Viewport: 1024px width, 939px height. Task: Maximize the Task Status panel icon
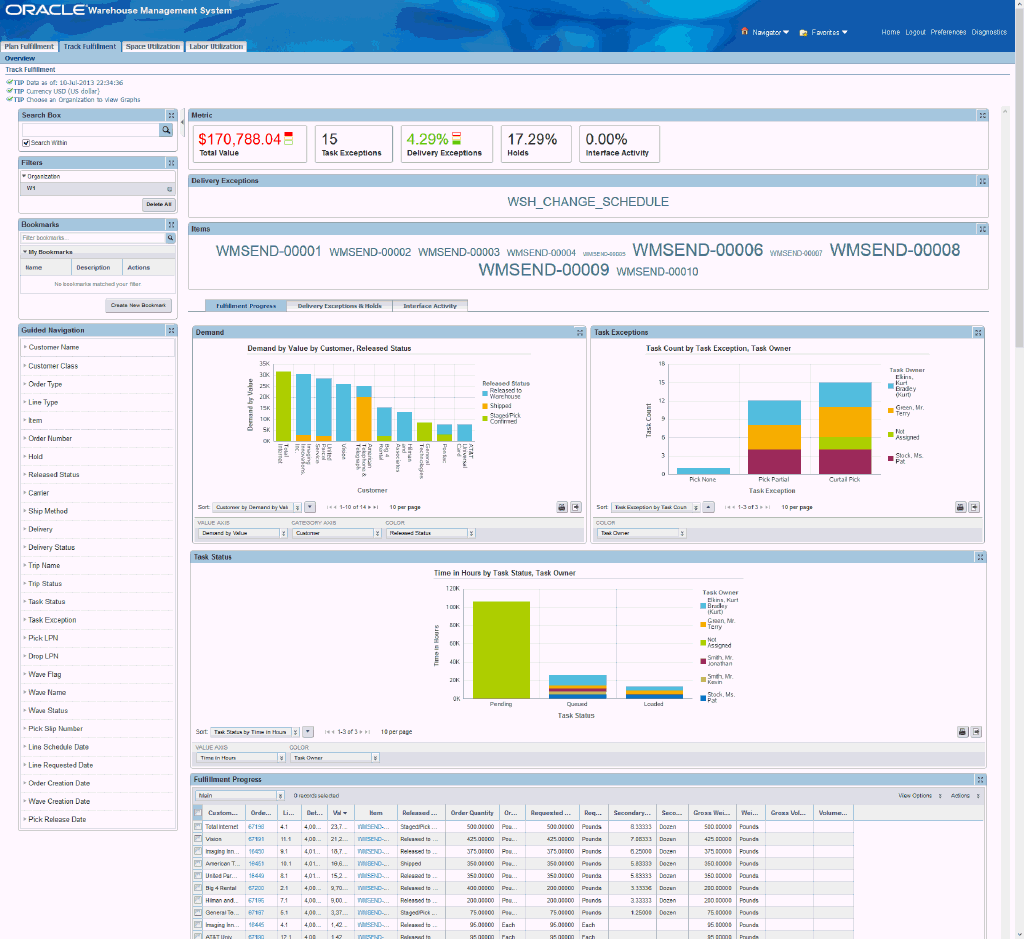[x=980, y=557]
